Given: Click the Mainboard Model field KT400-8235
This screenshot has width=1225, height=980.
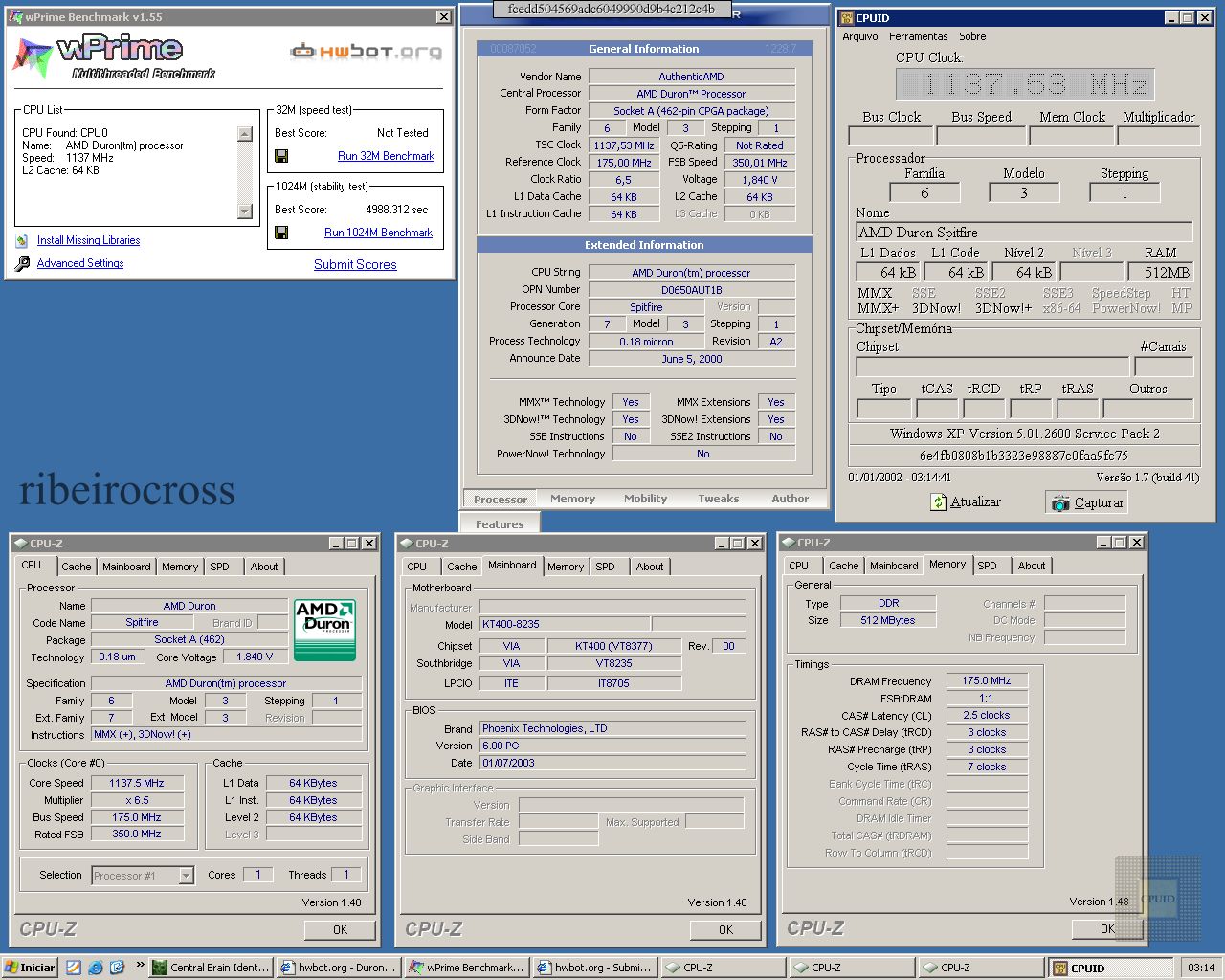Looking at the screenshot, I should coord(565,625).
